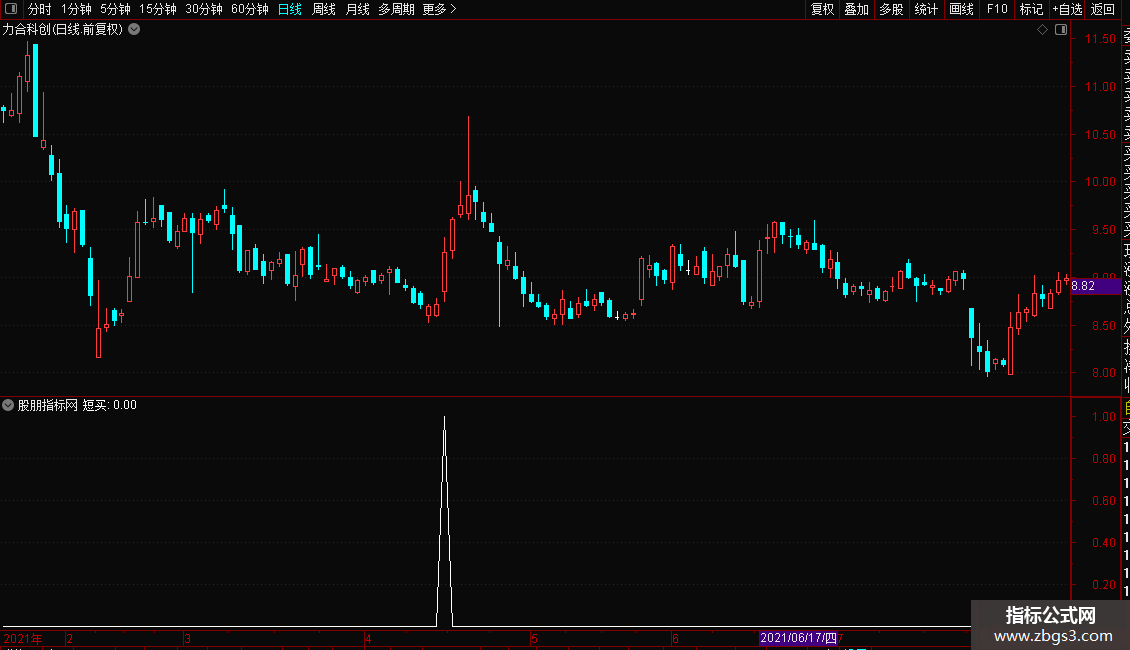Screen dimensions: 1130x650
Task: Click month 4 on the time axis
Action: point(368,638)
